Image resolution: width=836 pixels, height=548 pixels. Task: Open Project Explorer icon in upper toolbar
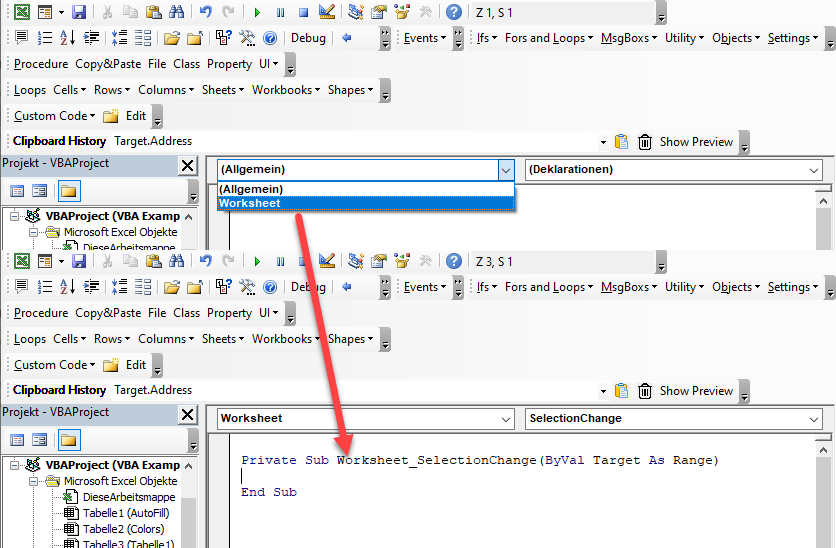point(356,12)
